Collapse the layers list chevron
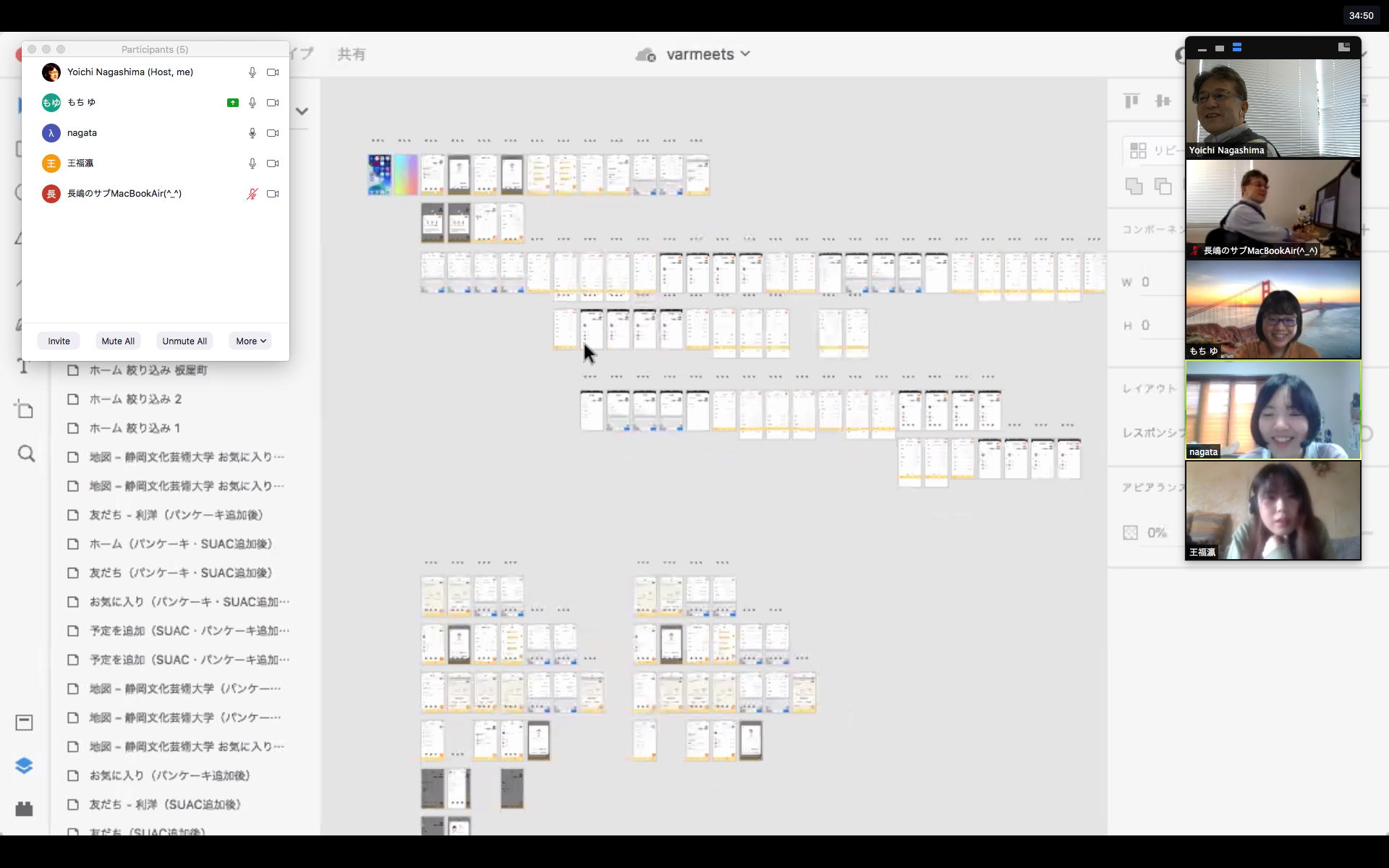Viewport: 1389px width, 868px height. point(302,111)
